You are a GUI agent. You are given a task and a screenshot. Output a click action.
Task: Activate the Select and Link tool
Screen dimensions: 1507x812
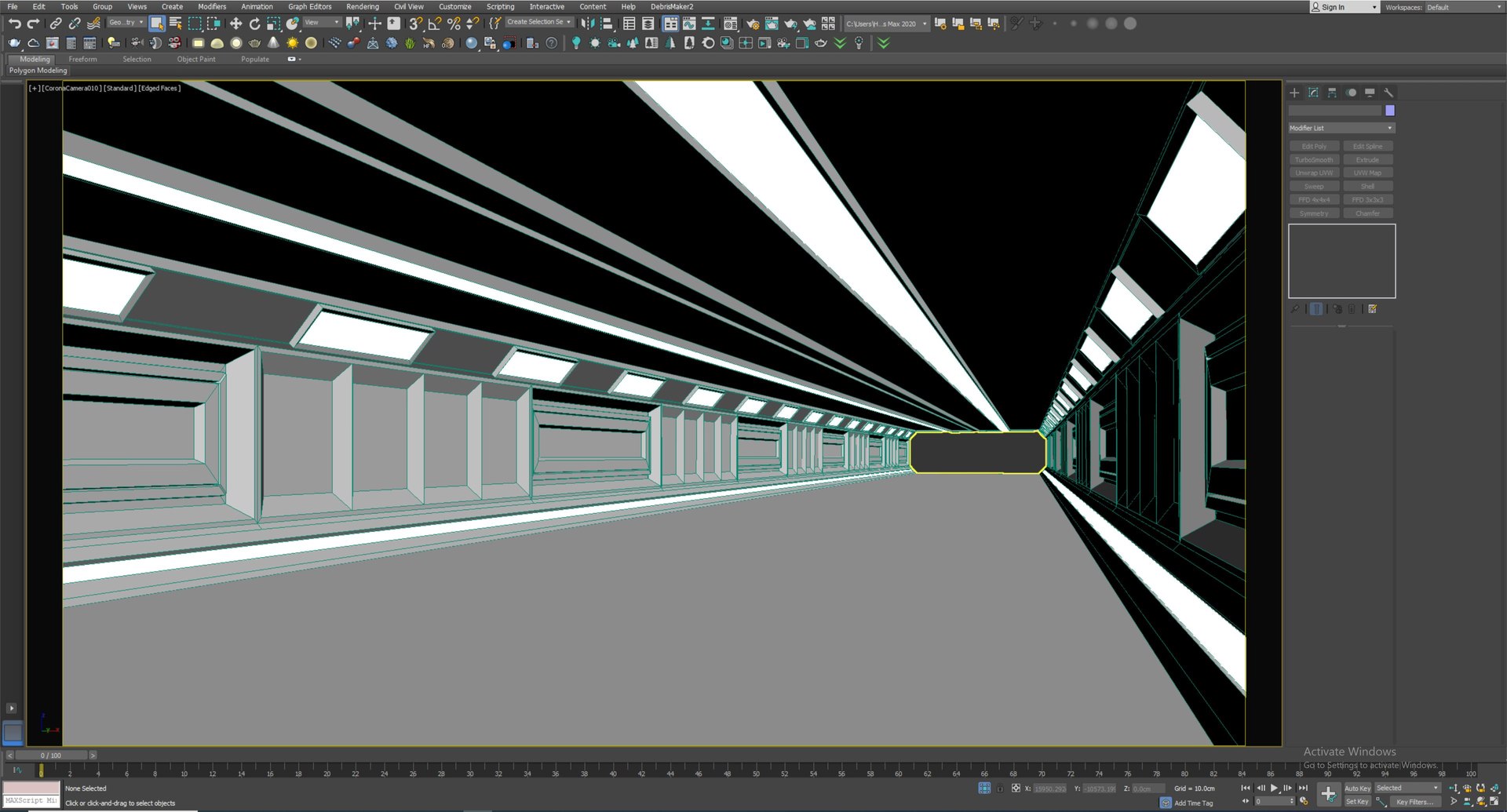pyautogui.click(x=56, y=24)
